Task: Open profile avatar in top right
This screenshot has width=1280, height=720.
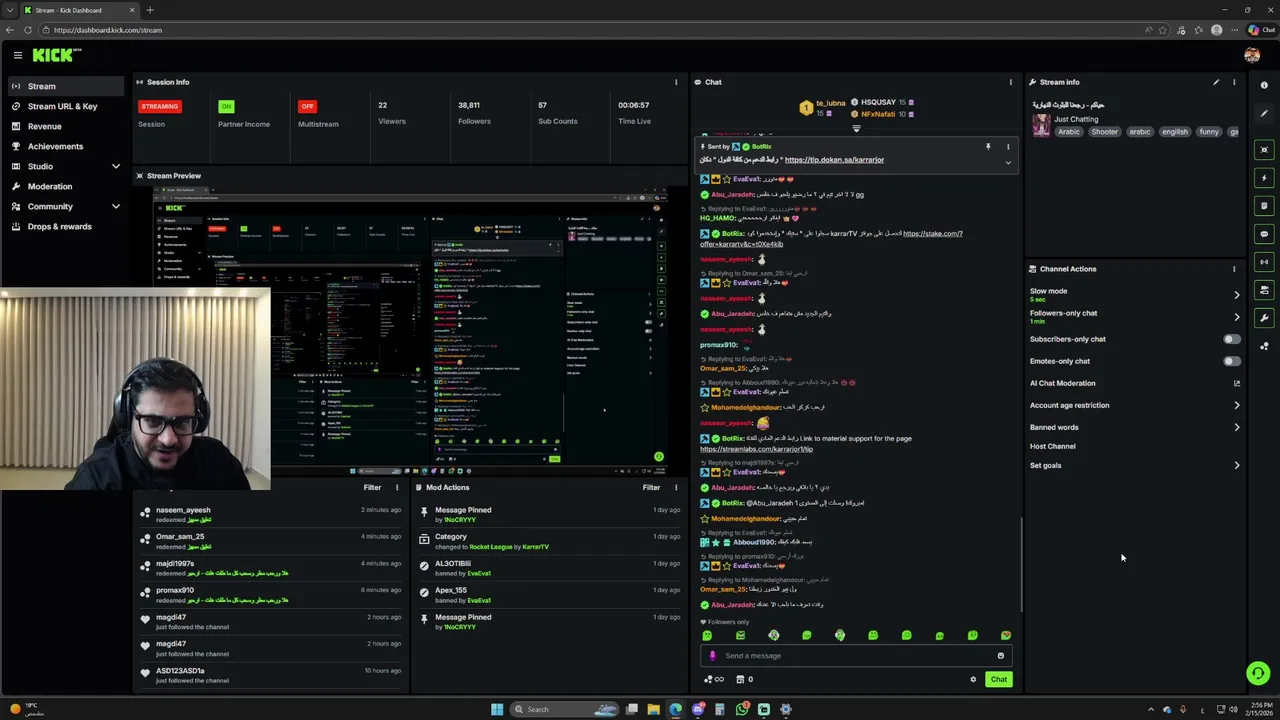Action: point(1252,56)
